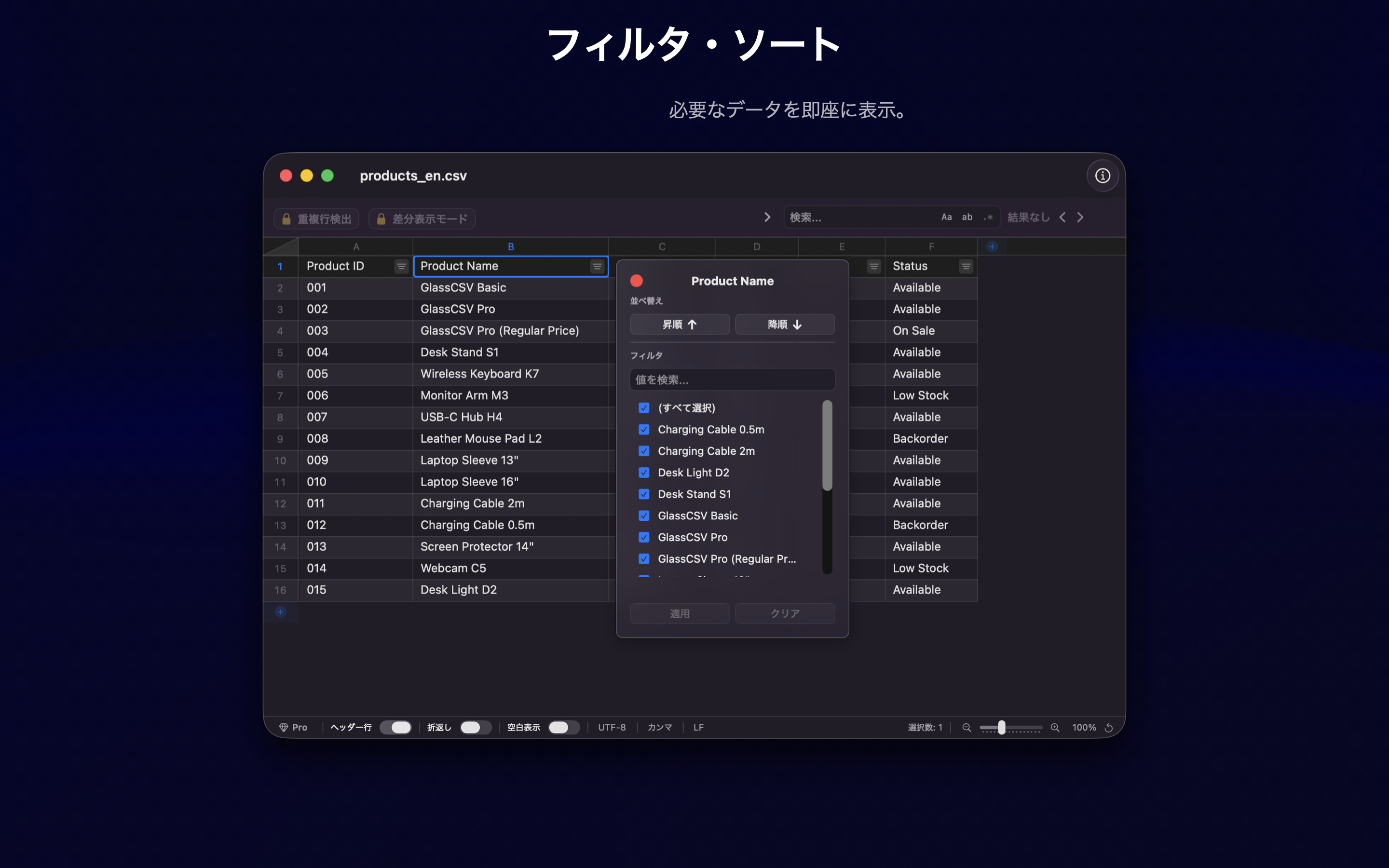Select the UTF-8 encoding item in the status bar
The image size is (1389, 868).
click(612, 727)
